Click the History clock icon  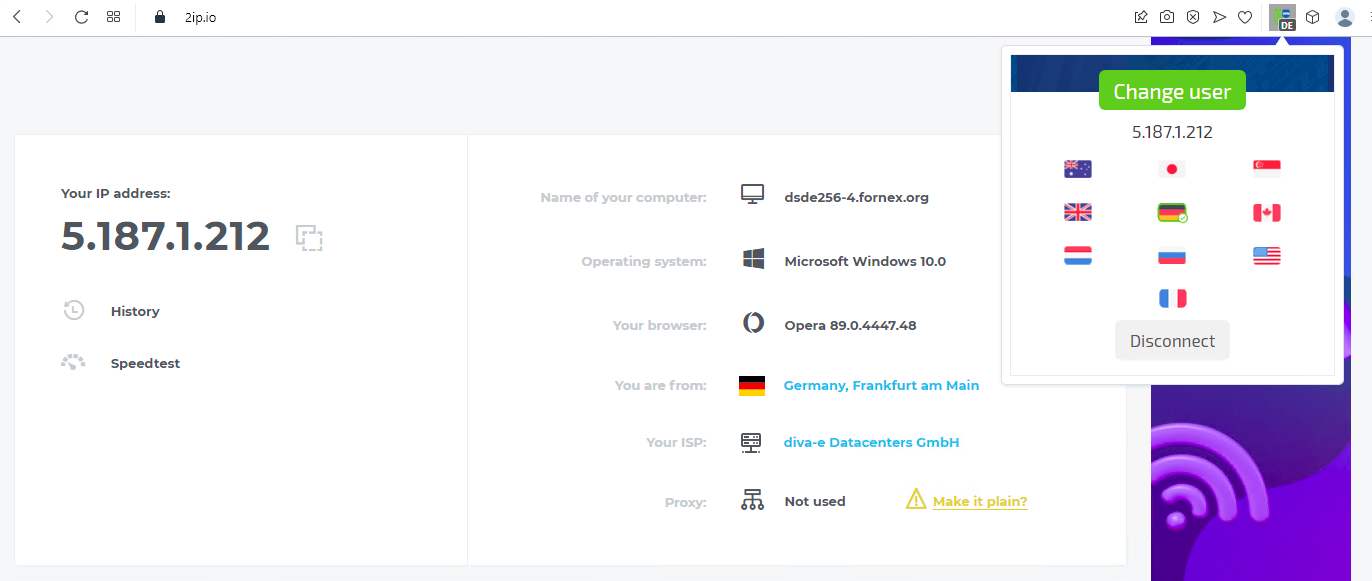tap(74, 311)
